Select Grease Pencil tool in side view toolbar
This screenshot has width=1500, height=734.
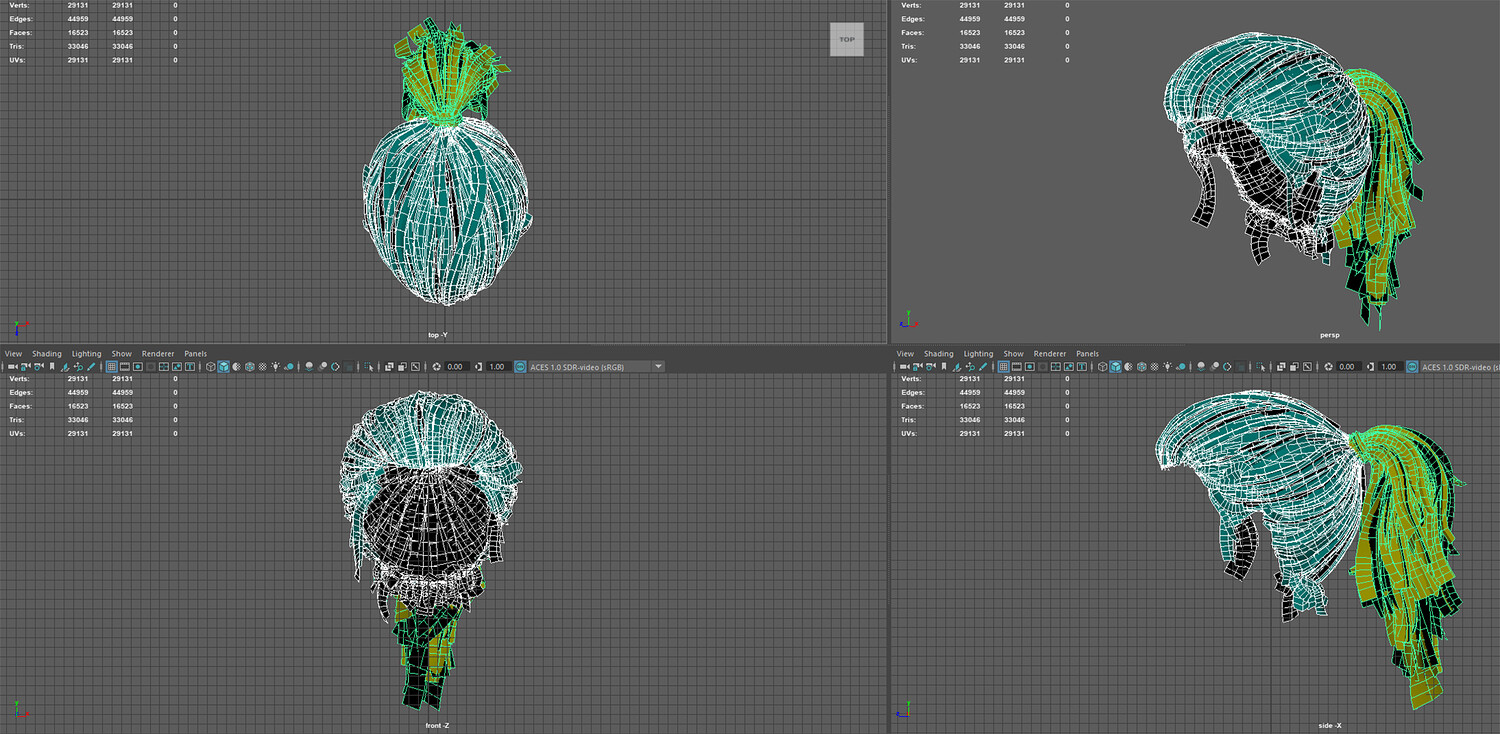tap(985, 367)
